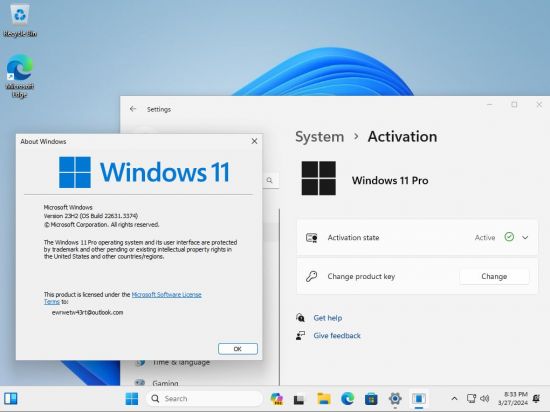Click the 'Active' status text
Viewport: 550px width, 412px height.
point(485,237)
